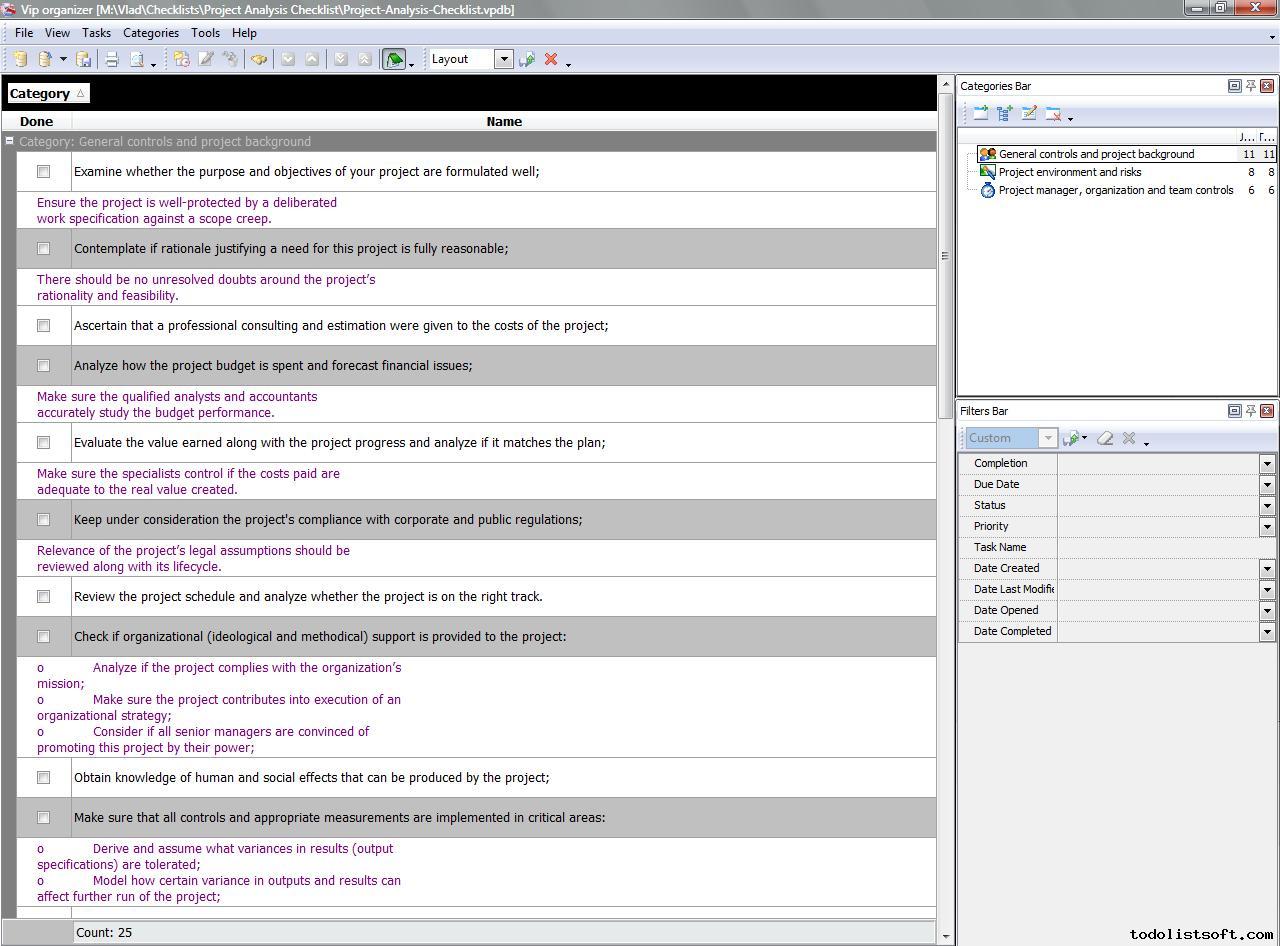Open the Categories menu
Image resolution: width=1280 pixels, height=946 pixels.
[x=150, y=33]
